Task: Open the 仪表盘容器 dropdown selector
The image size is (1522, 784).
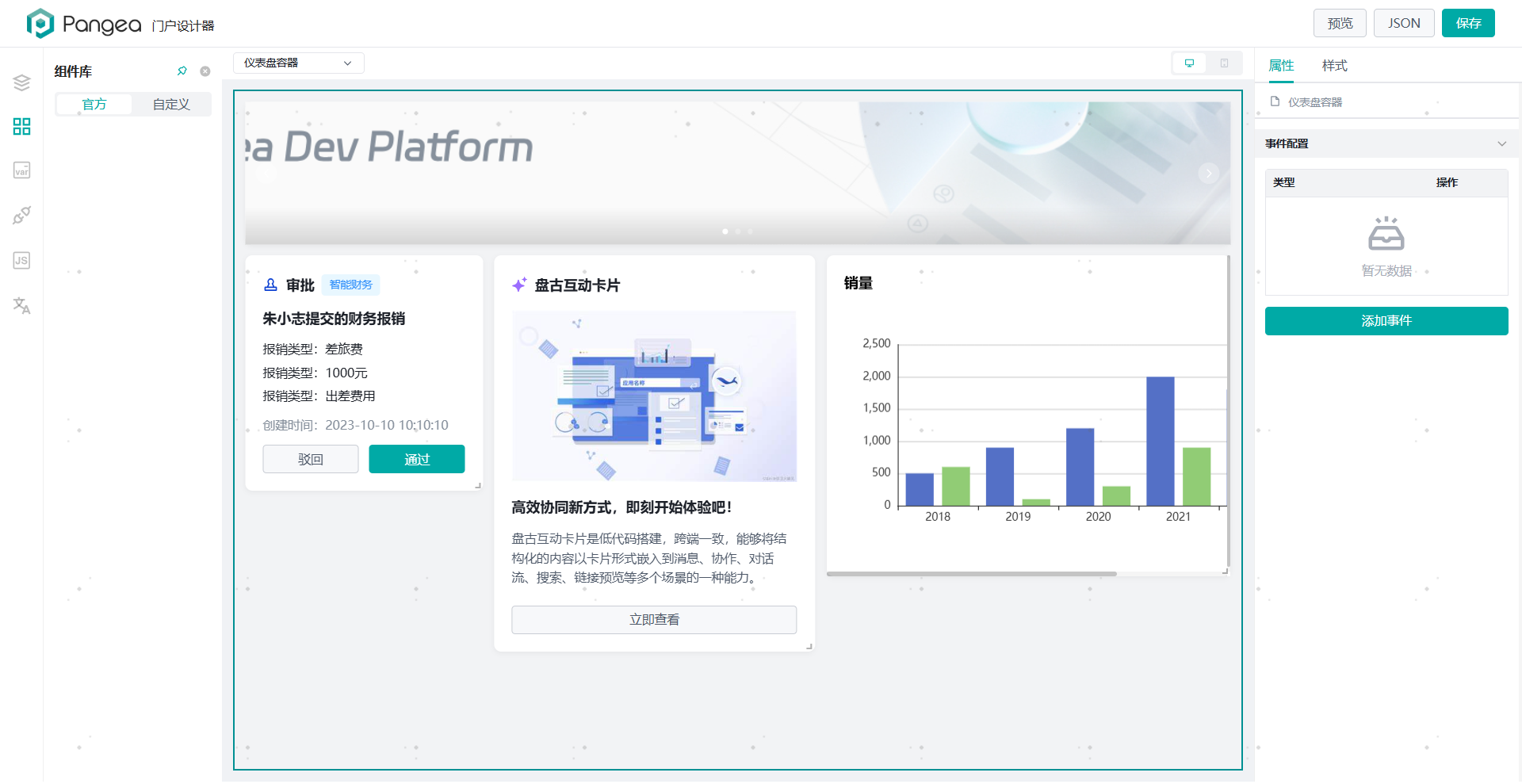Action: [x=298, y=63]
